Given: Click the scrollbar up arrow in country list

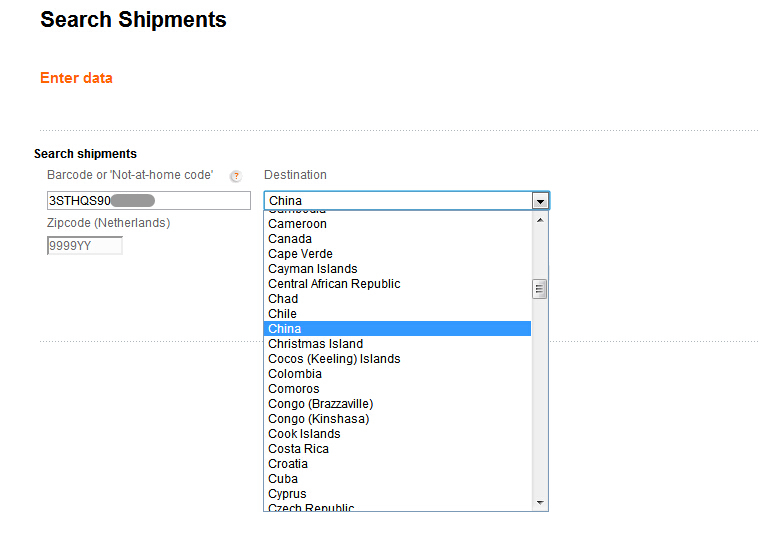Looking at the screenshot, I should [540, 220].
